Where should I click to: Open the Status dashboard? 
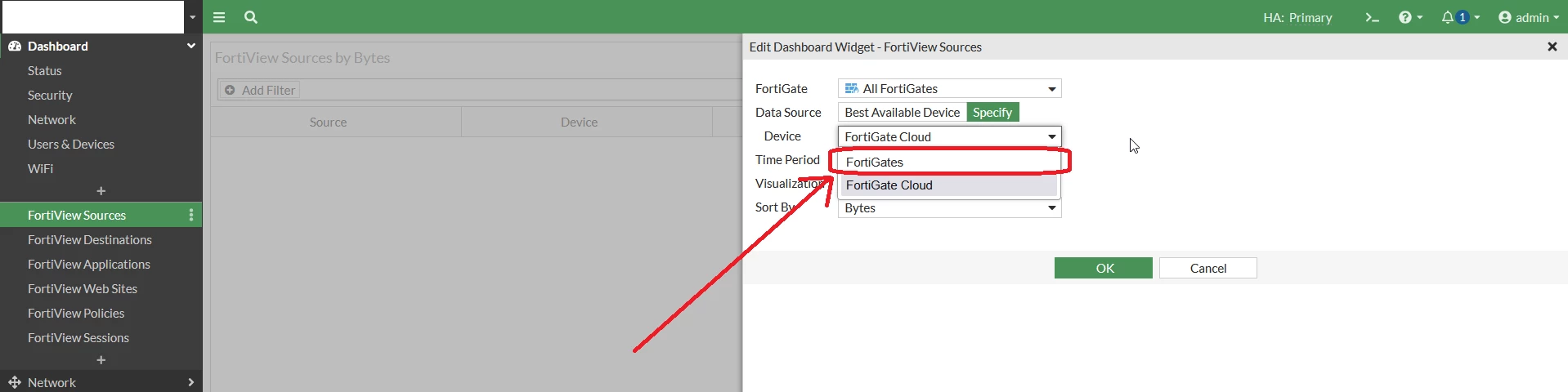click(45, 71)
